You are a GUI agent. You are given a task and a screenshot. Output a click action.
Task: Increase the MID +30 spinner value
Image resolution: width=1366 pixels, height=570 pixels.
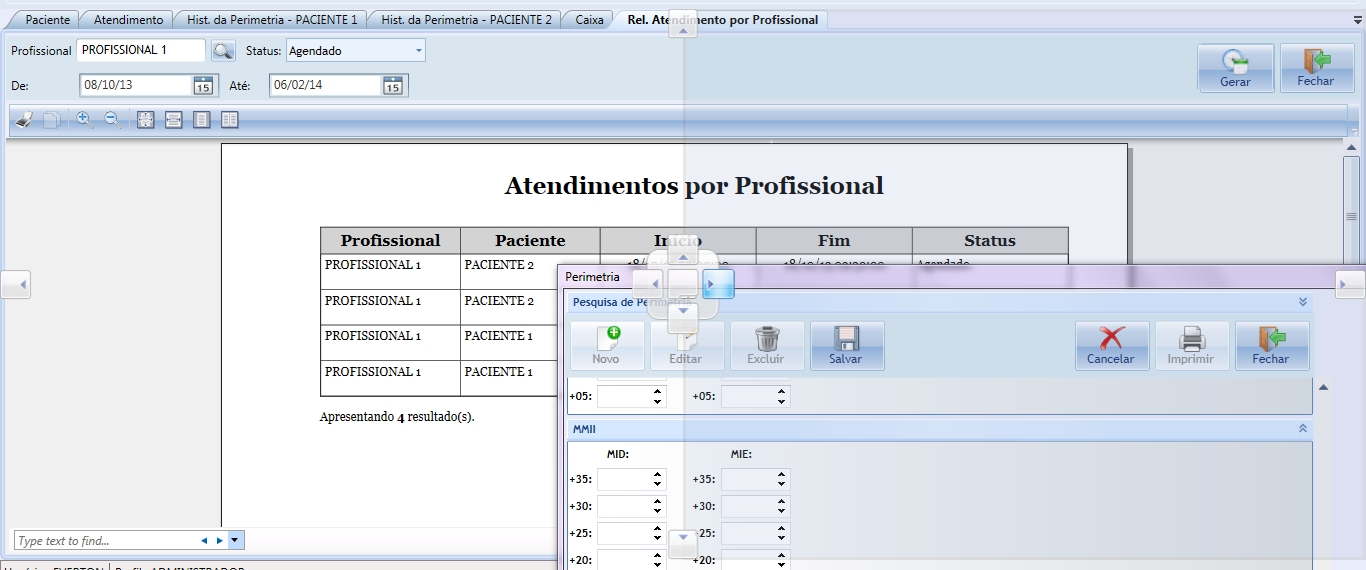click(x=658, y=501)
